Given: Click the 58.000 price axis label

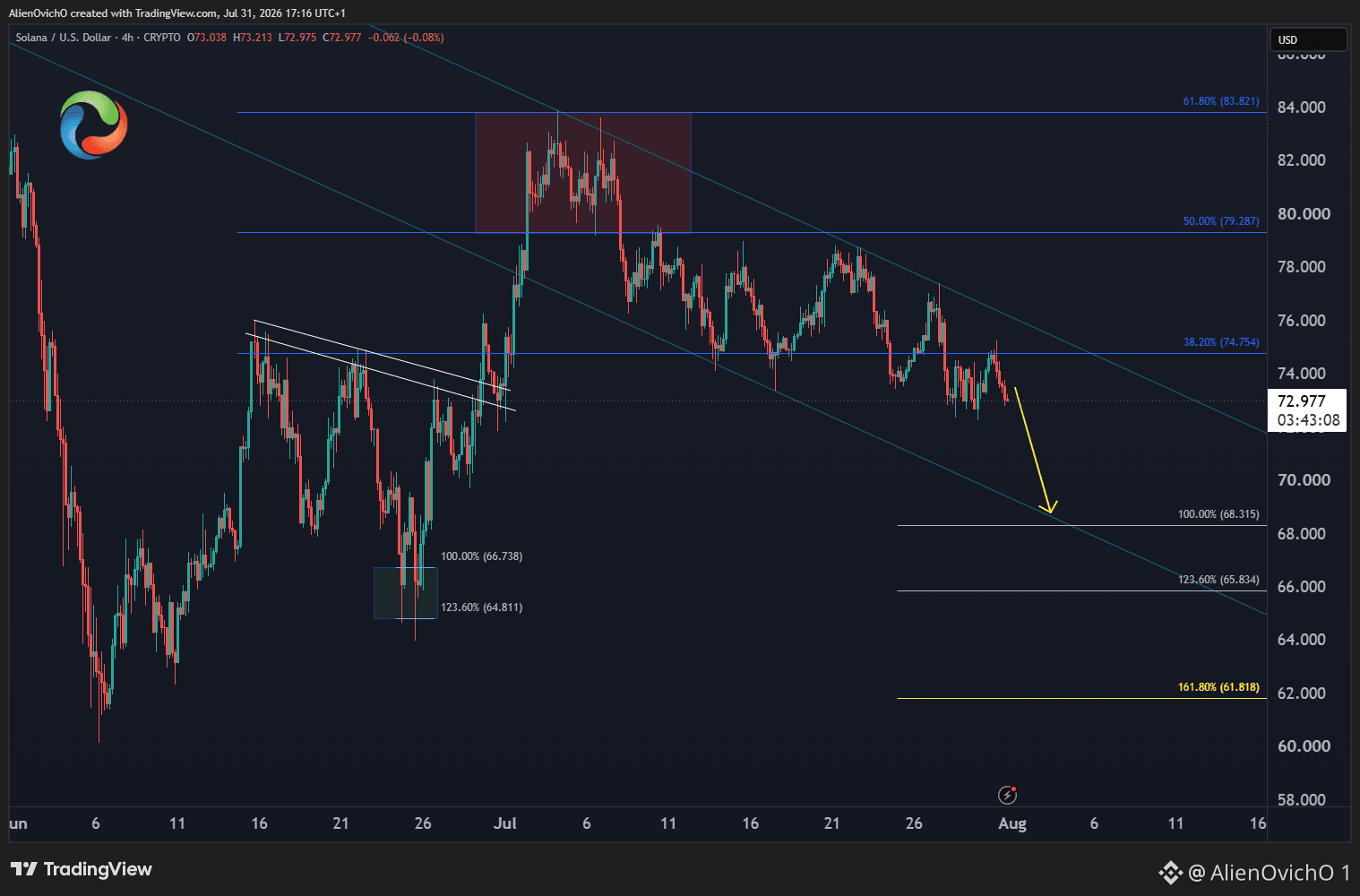Looking at the screenshot, I should (1301, 800).
